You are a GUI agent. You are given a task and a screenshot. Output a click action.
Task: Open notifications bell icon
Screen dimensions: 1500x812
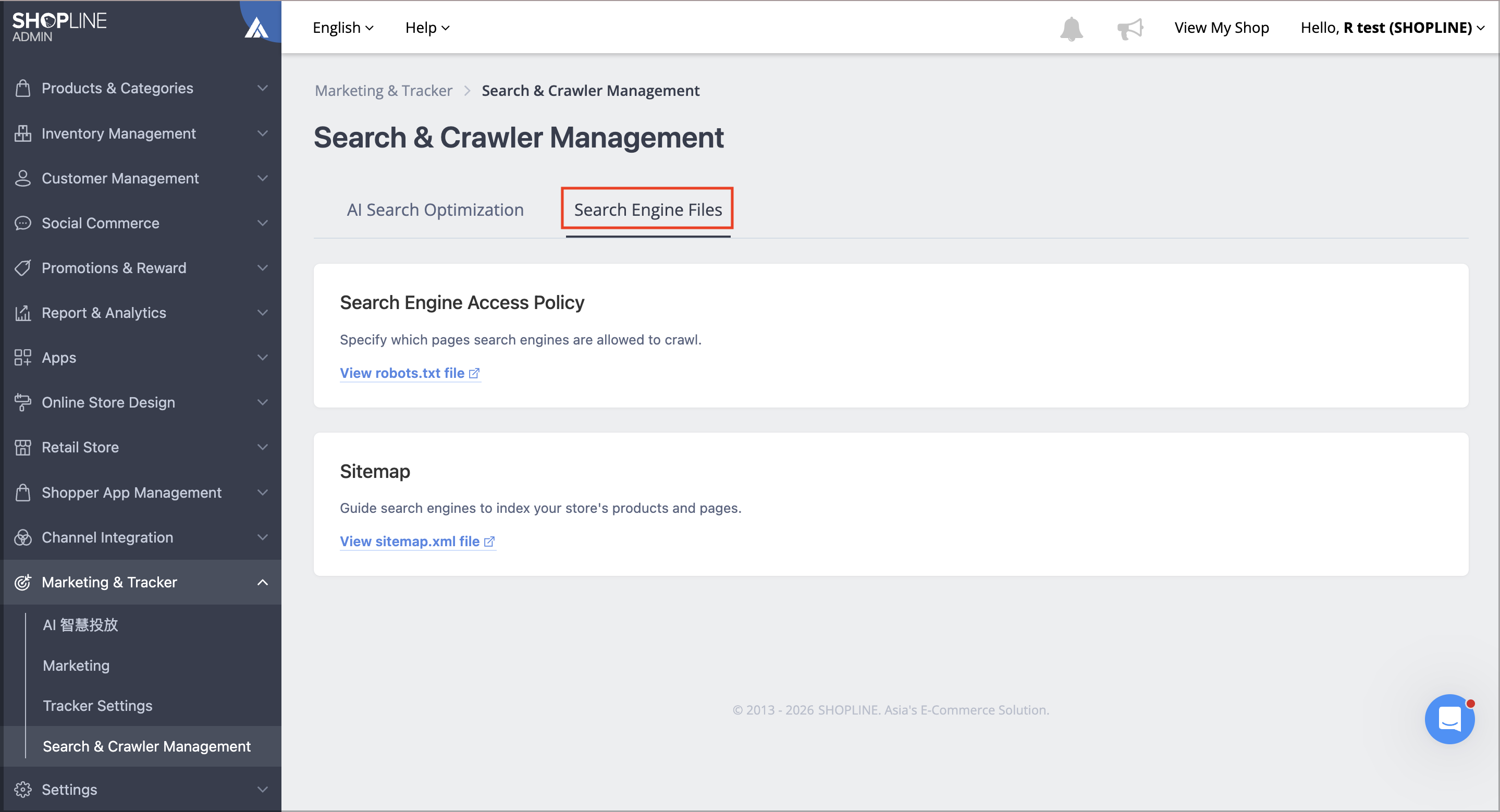pos(1072,29)
